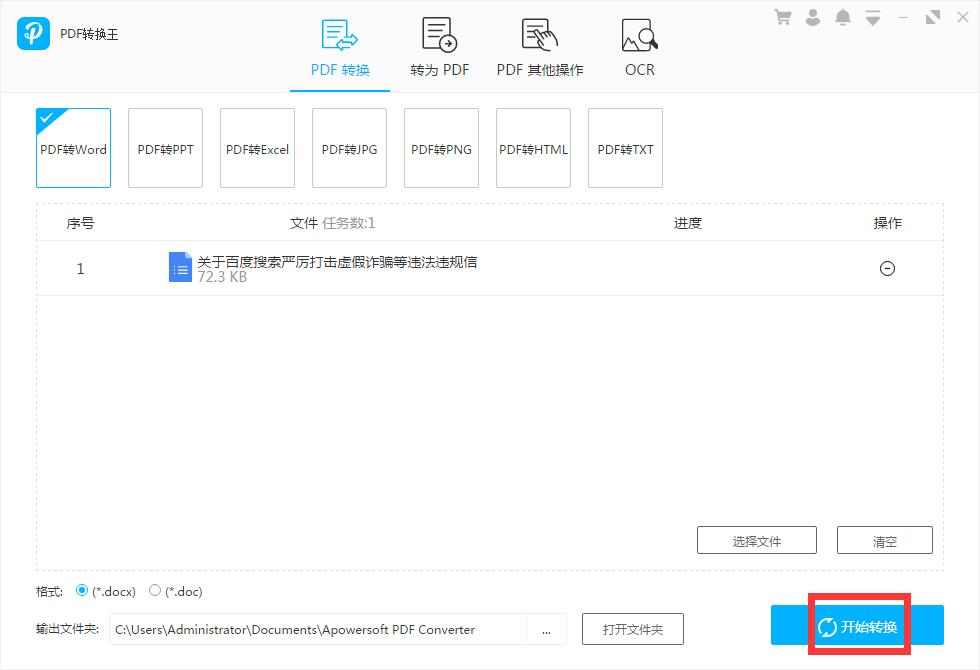Check notifications via the bell icon
980x670 pixels.
[x=843, y=16]
